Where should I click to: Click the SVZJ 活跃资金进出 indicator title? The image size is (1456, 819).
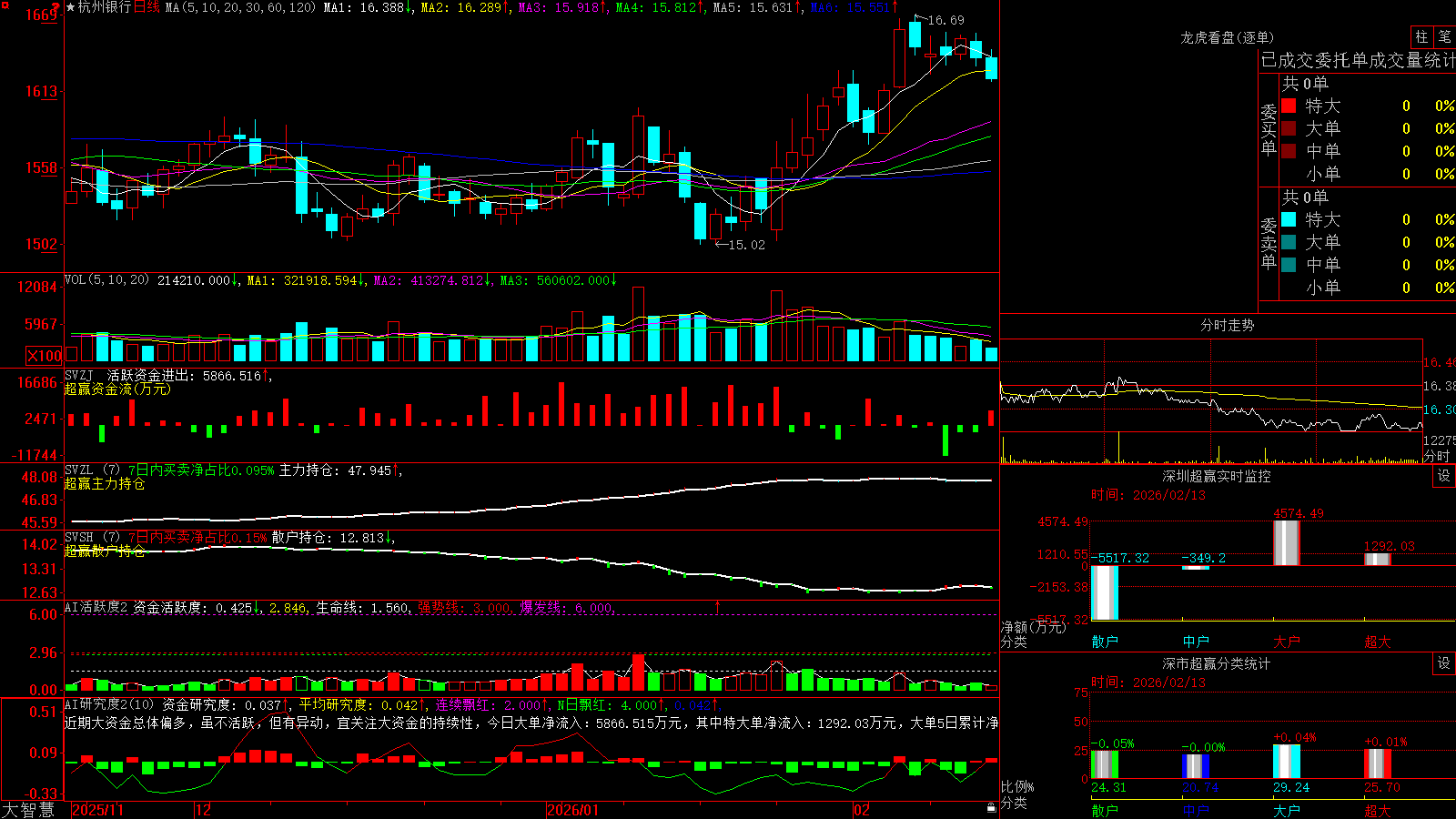click(132, 376)
